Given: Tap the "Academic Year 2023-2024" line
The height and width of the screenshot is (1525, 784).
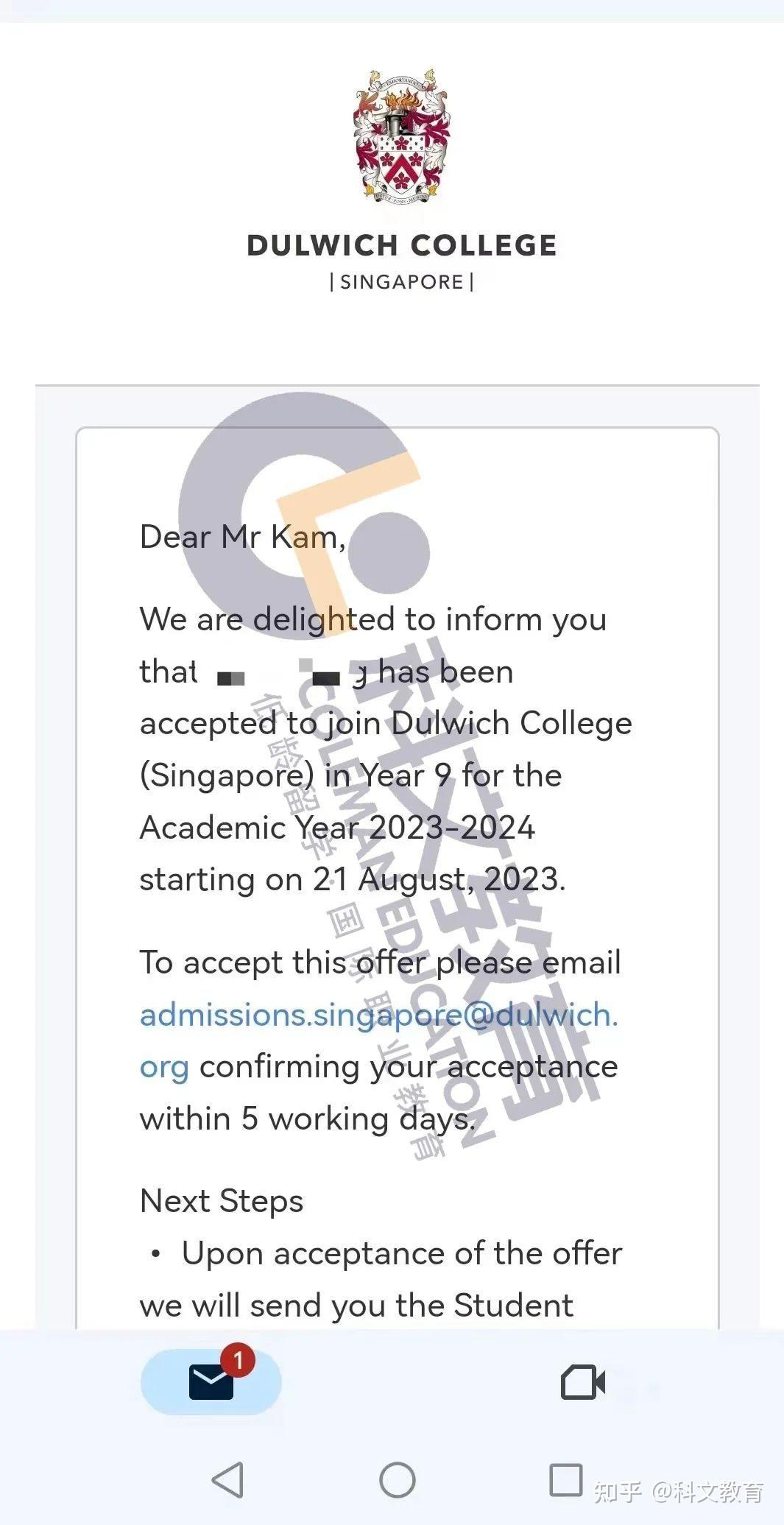Looking at the screenshot, I should tap(336, 828).
